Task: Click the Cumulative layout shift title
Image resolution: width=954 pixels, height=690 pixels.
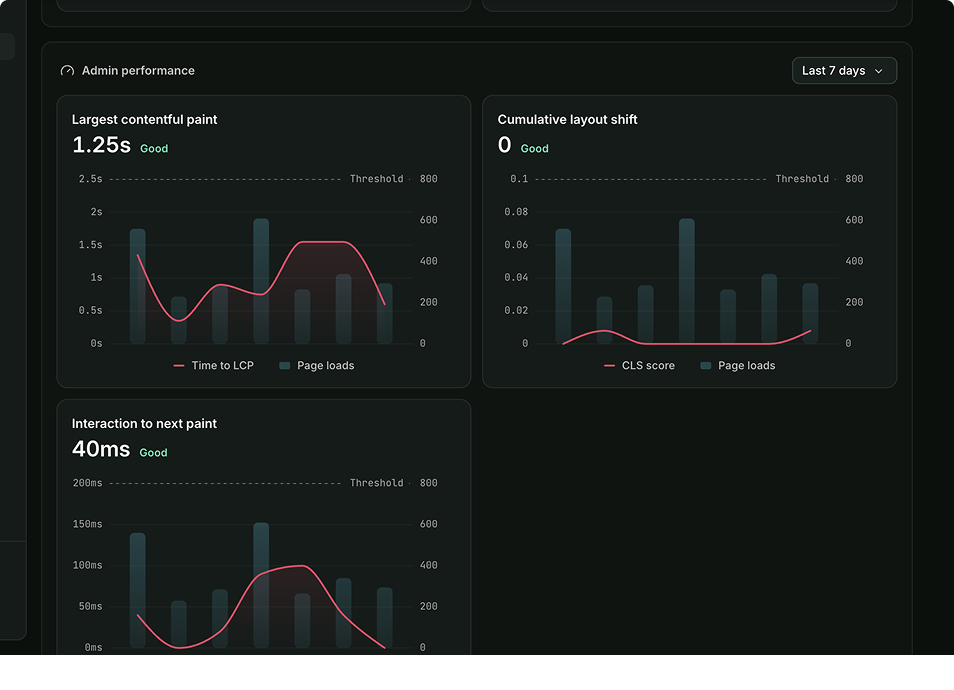Action: 567,119
